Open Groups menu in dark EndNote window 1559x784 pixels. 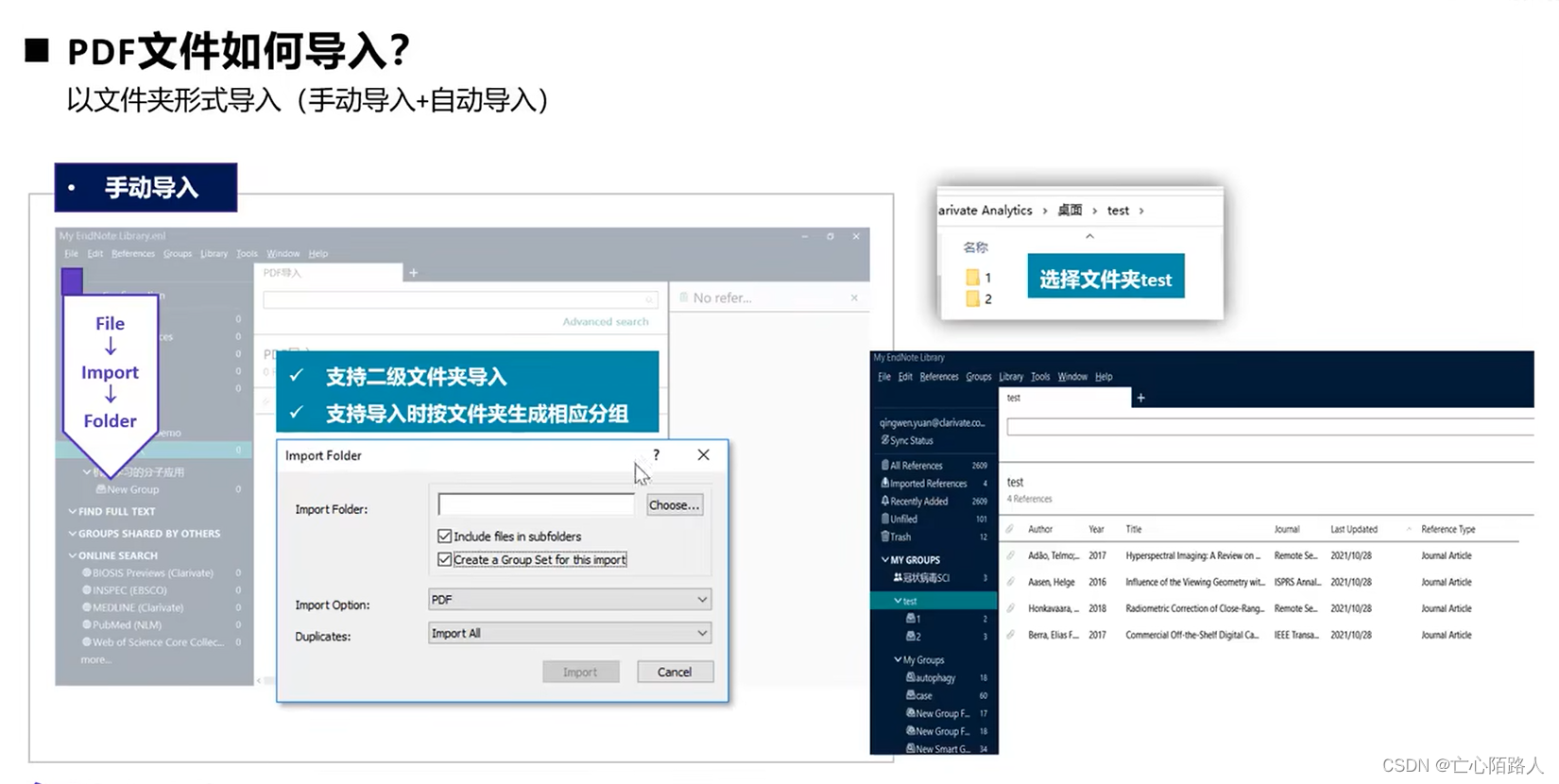979,376
